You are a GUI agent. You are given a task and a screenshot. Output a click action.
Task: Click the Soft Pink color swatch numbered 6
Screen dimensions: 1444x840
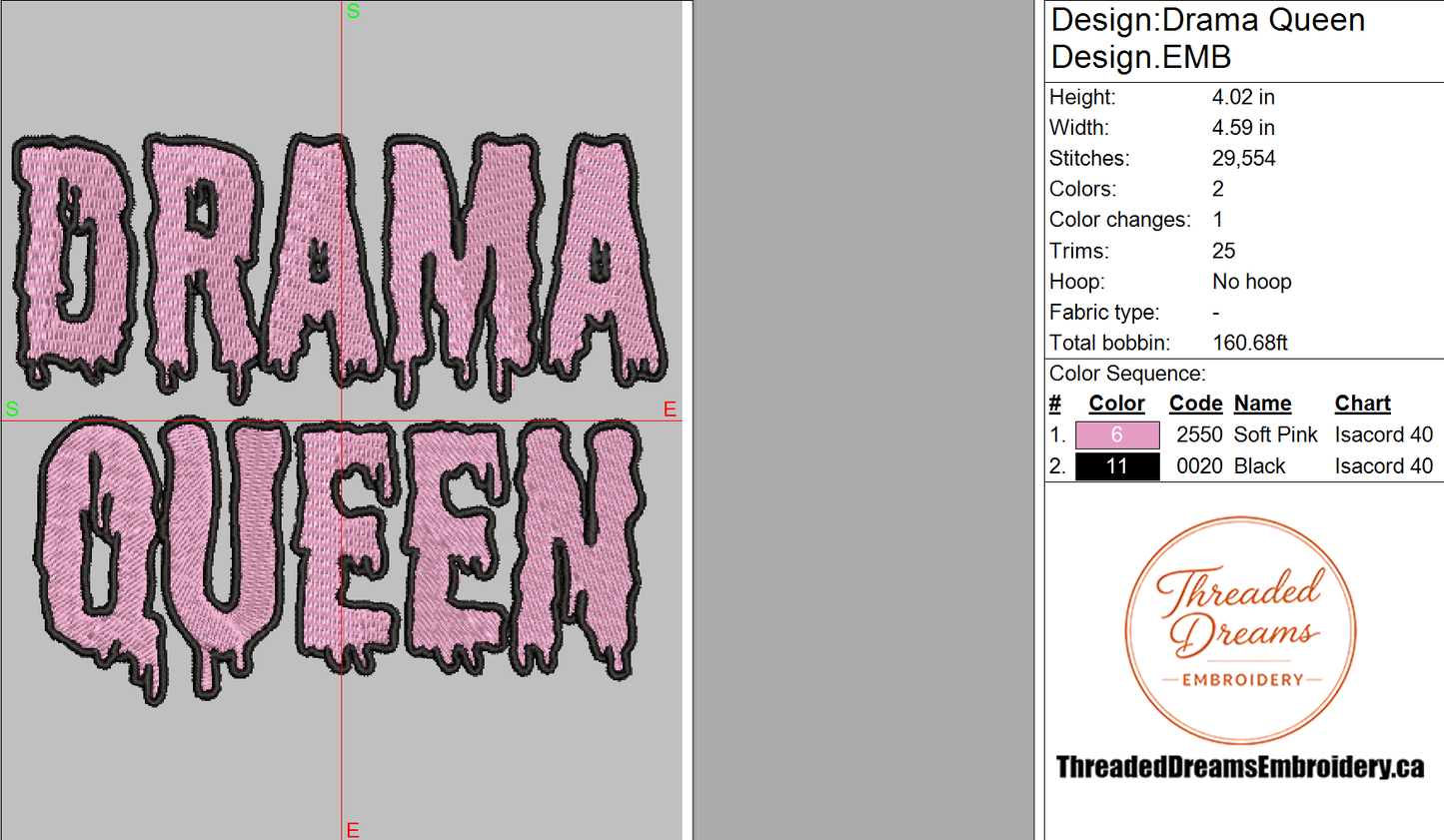coord(1117,434)
